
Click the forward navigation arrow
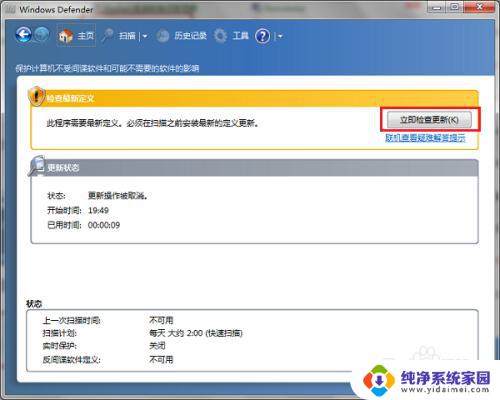(x=42, y=35)
